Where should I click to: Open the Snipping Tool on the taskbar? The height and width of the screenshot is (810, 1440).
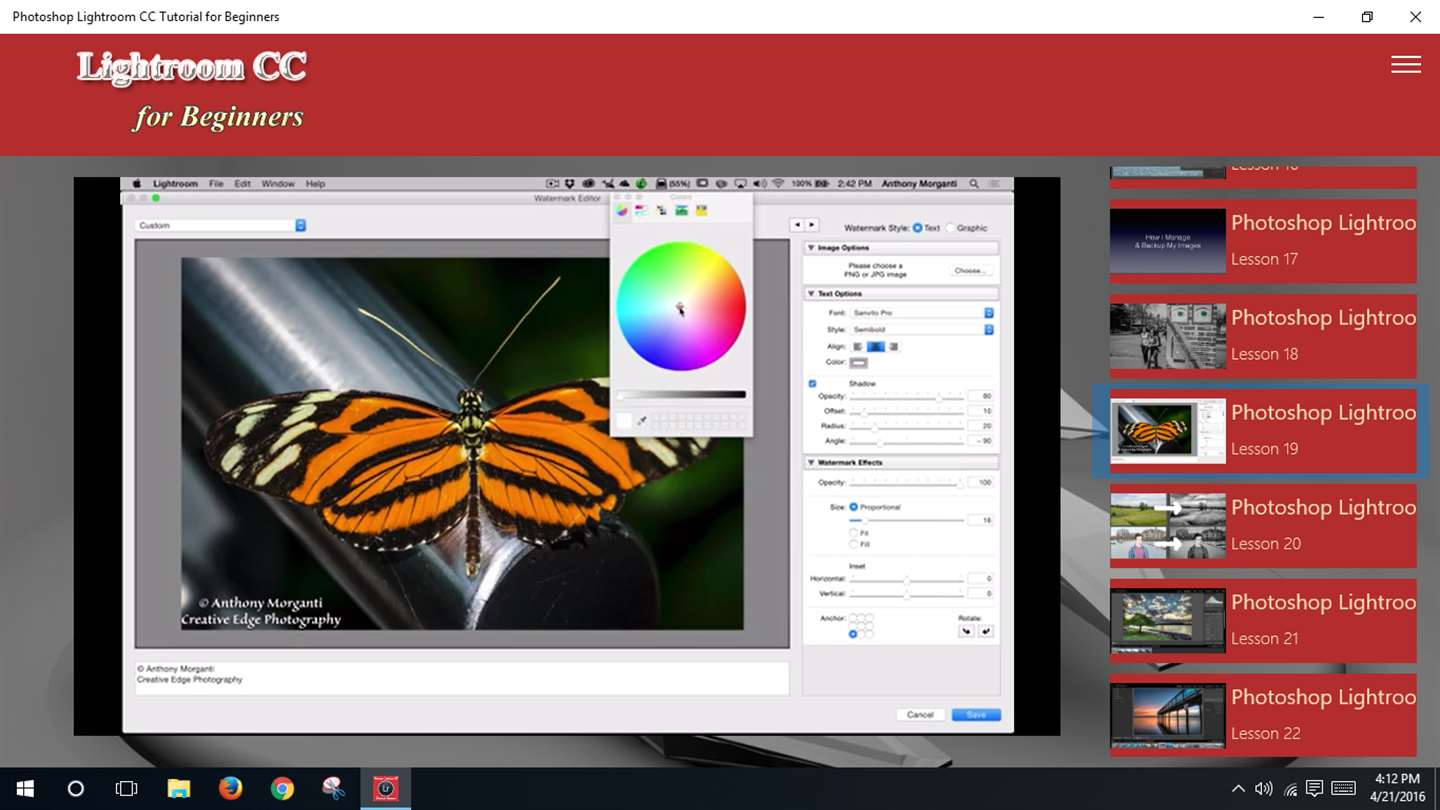334,789
